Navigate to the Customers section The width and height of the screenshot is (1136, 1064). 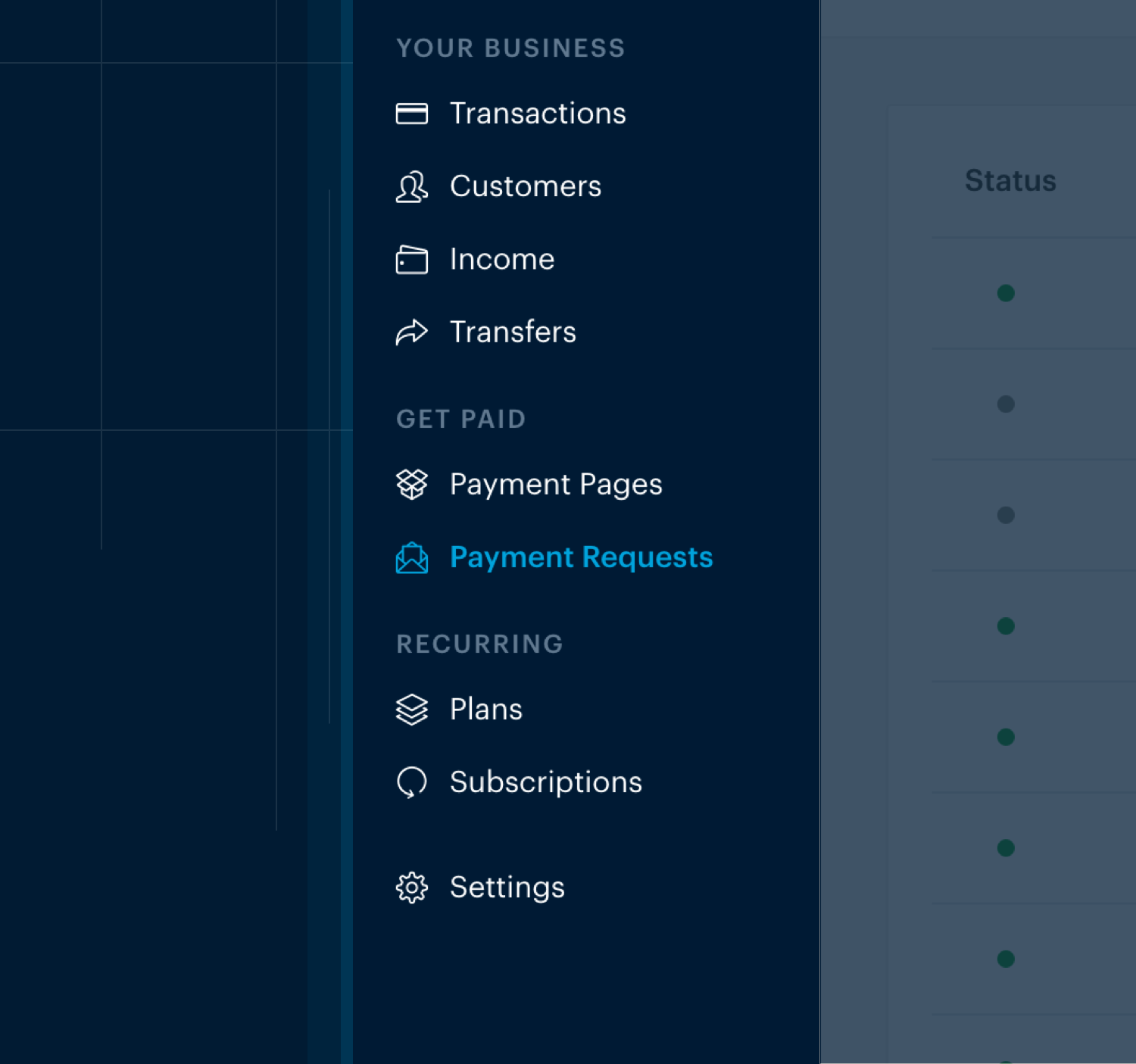tap(526, 187)
